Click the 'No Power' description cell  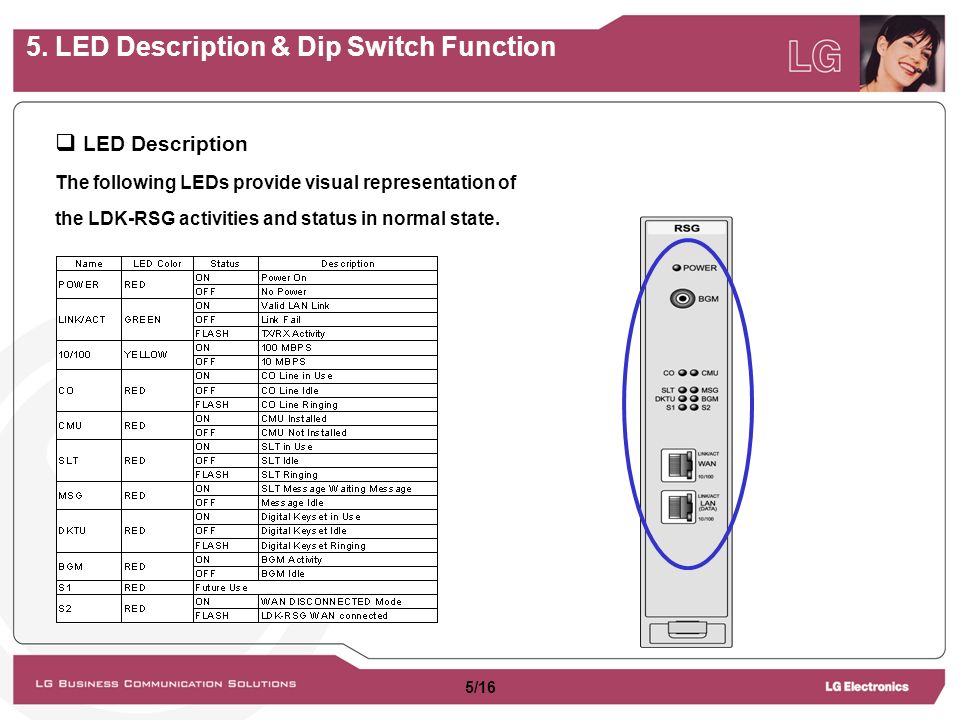(348, 291)
